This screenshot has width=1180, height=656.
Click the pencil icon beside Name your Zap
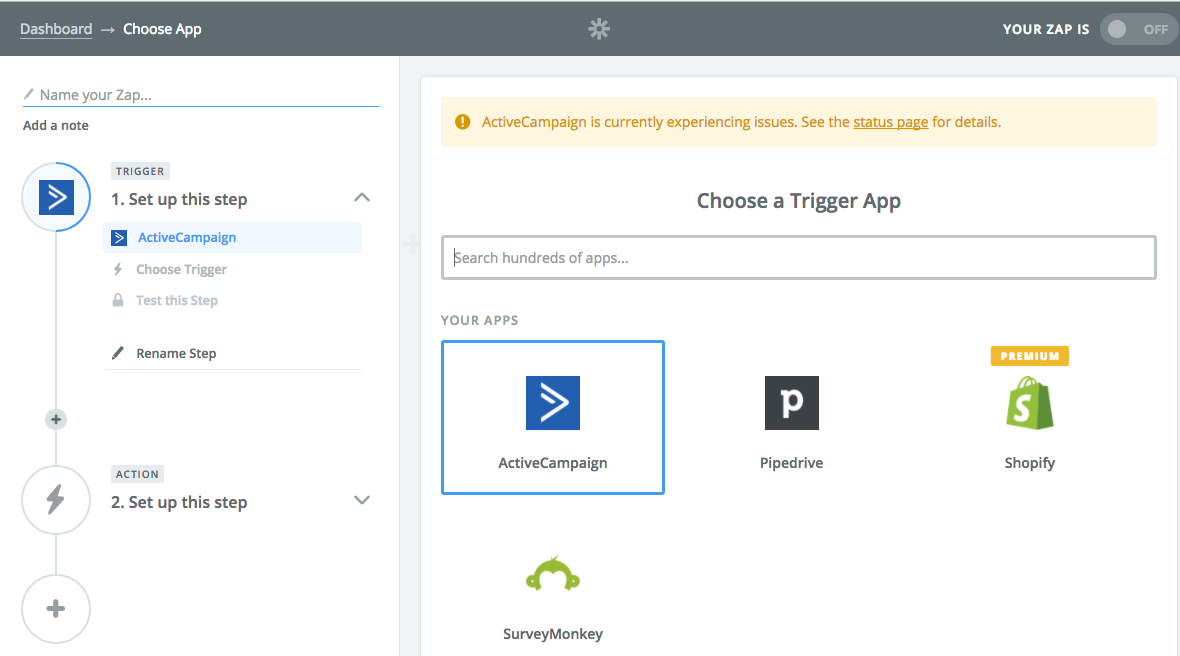pyautogui.click(x=27, y=92)
